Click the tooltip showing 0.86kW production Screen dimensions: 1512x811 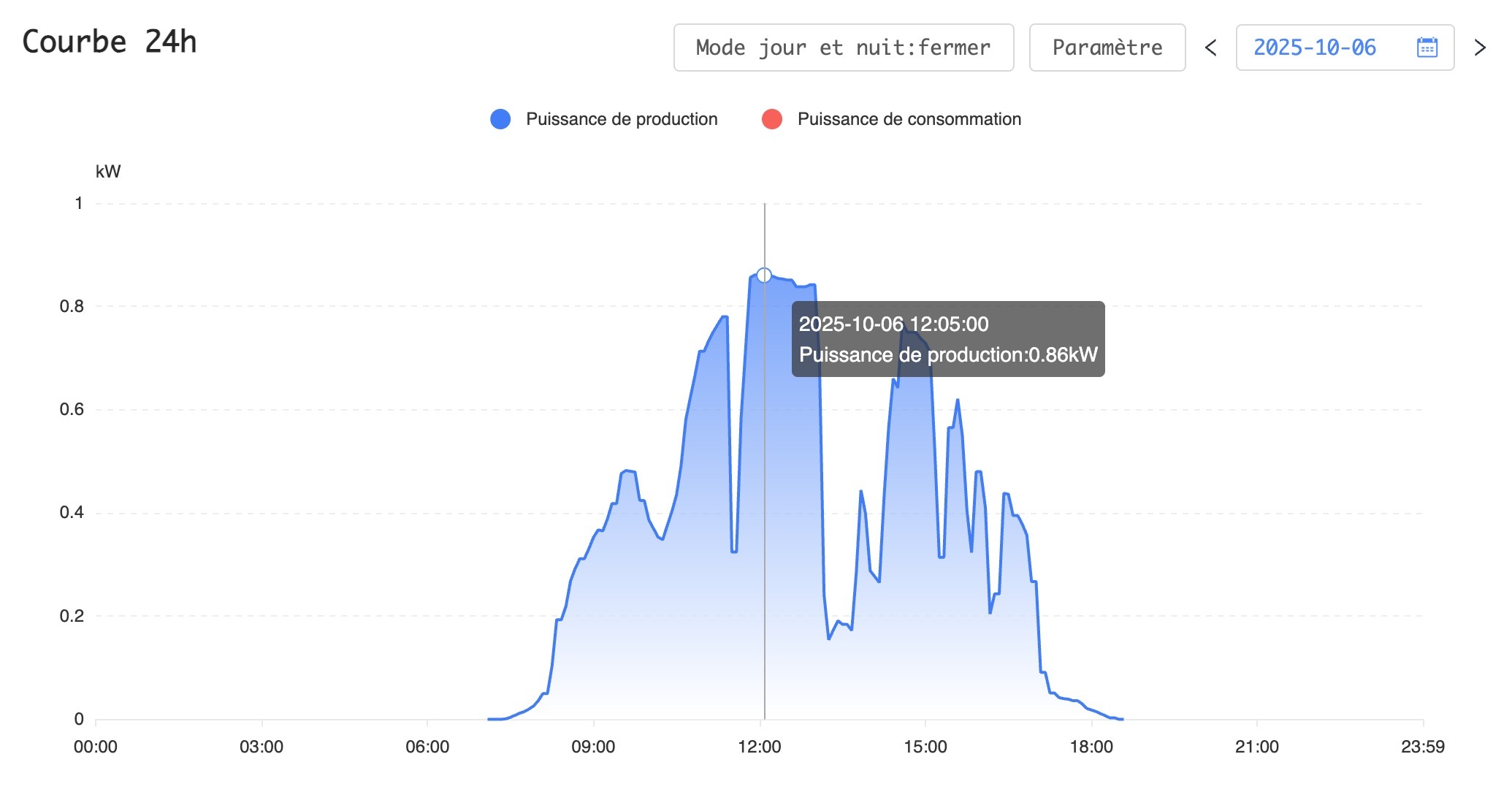[947, 339]
